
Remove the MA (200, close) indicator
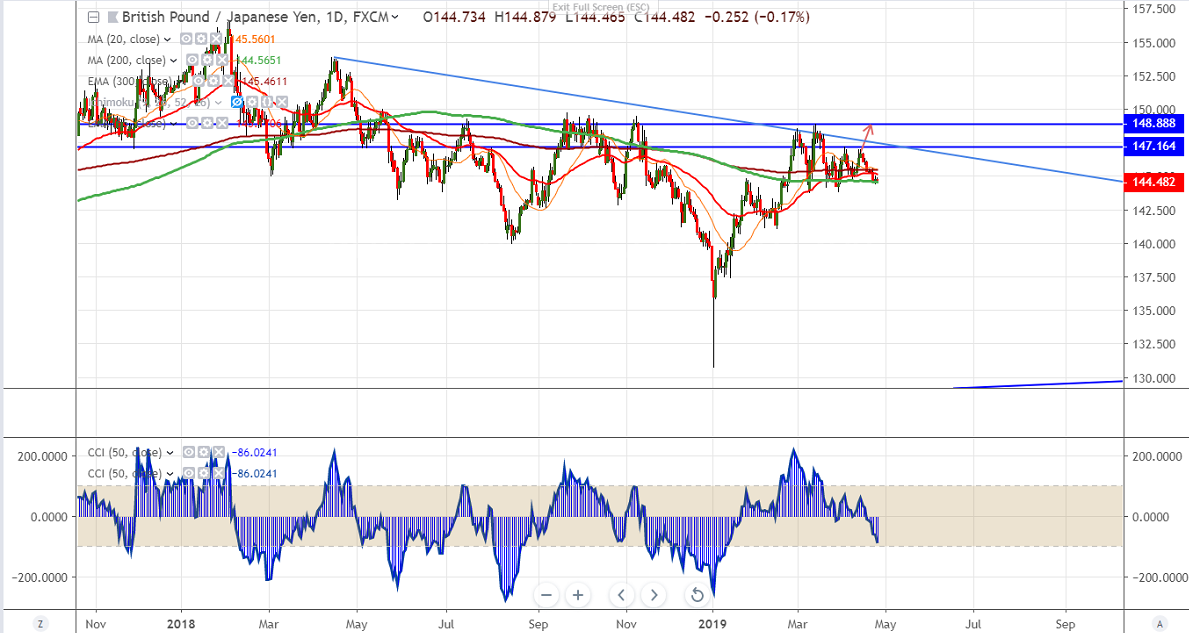coord(222,60)
